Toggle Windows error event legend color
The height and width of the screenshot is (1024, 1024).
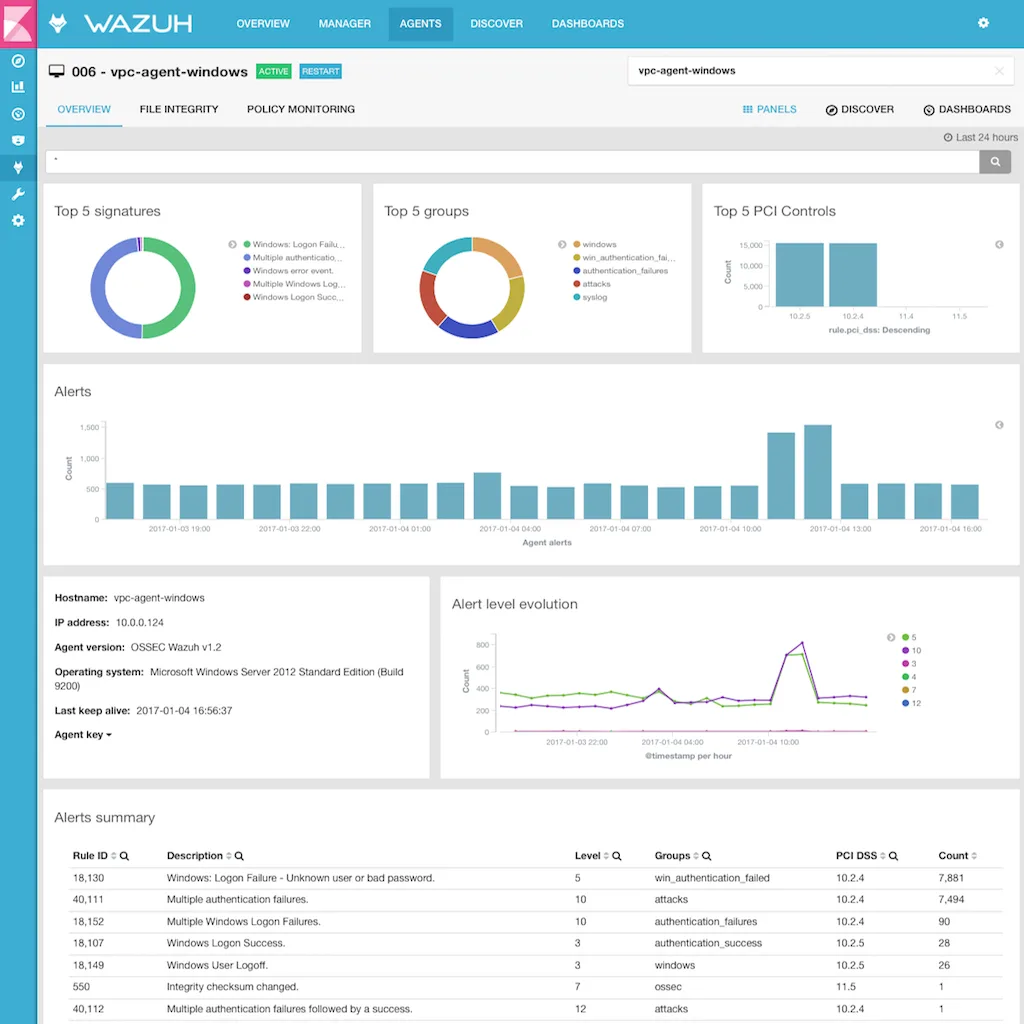click(247, 270)
